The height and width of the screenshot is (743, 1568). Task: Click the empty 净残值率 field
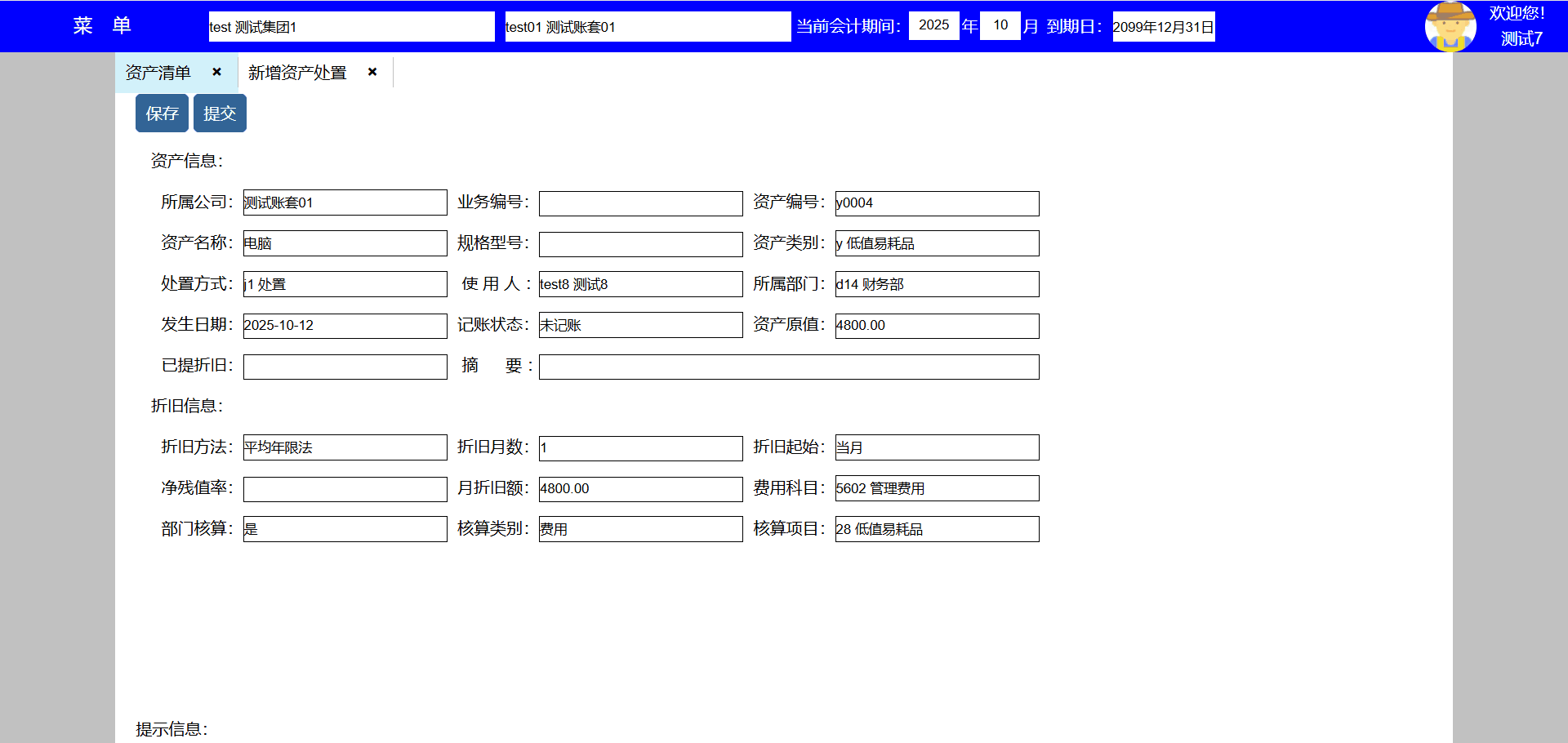click(345, 489)
